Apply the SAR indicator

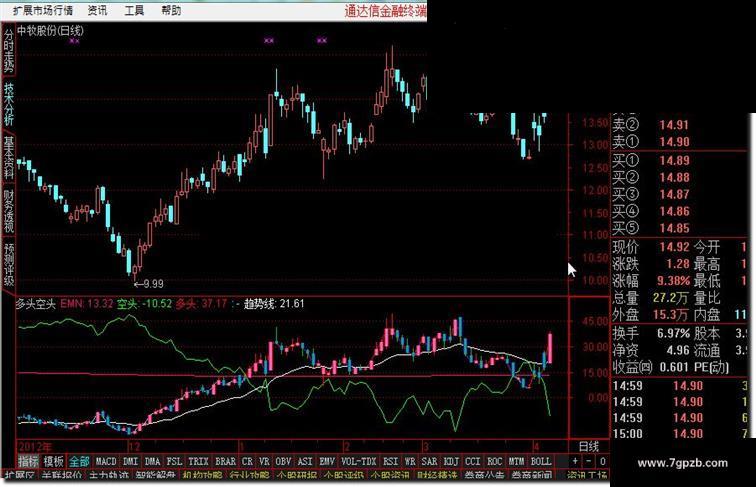[429, 461]
